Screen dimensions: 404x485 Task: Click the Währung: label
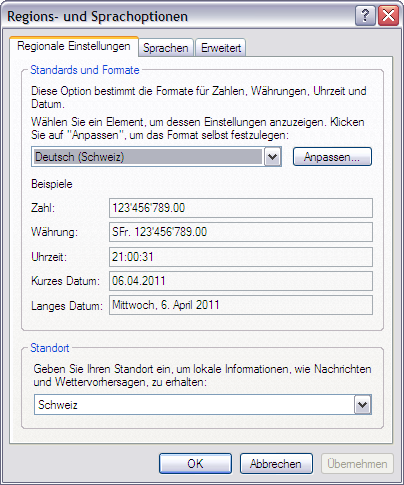point(54,232)
